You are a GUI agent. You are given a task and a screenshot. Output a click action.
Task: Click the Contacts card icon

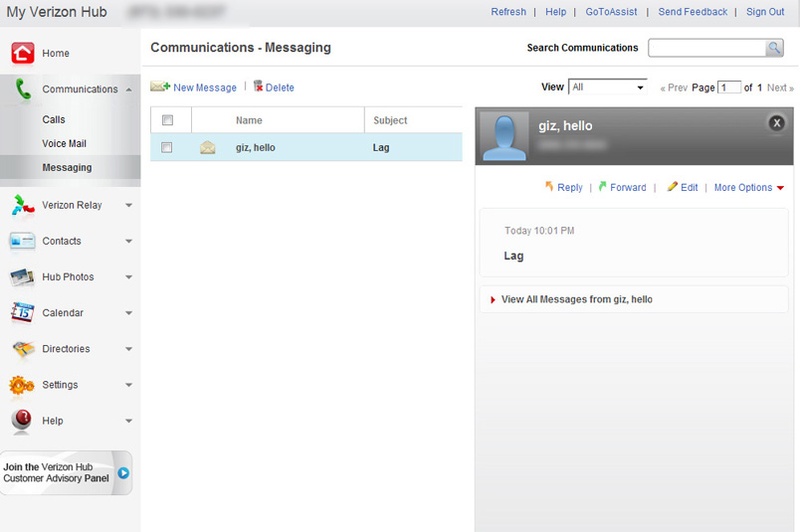coord(22,241)
